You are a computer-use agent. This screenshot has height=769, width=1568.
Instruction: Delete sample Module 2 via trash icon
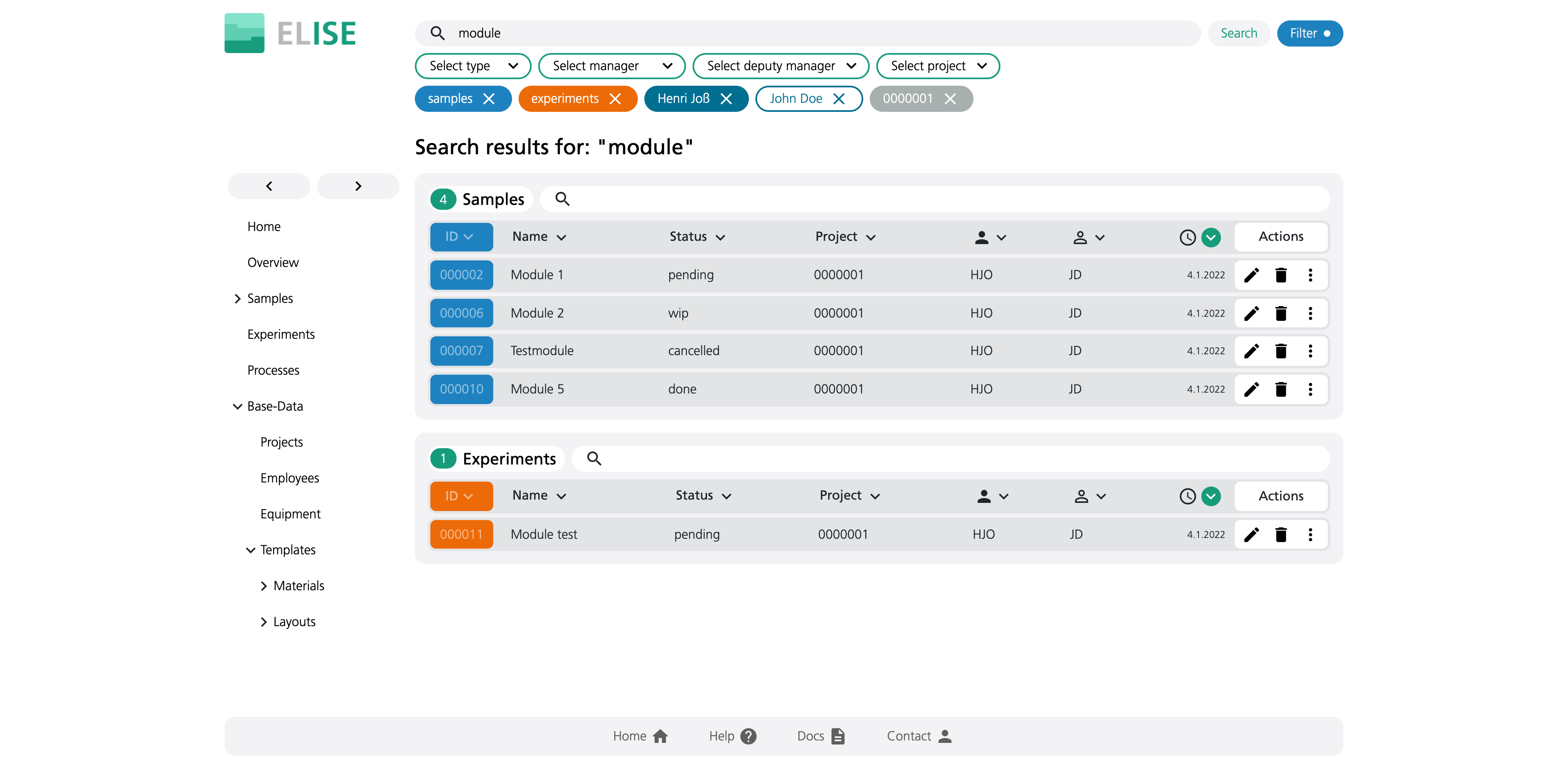coord(1281,313)
